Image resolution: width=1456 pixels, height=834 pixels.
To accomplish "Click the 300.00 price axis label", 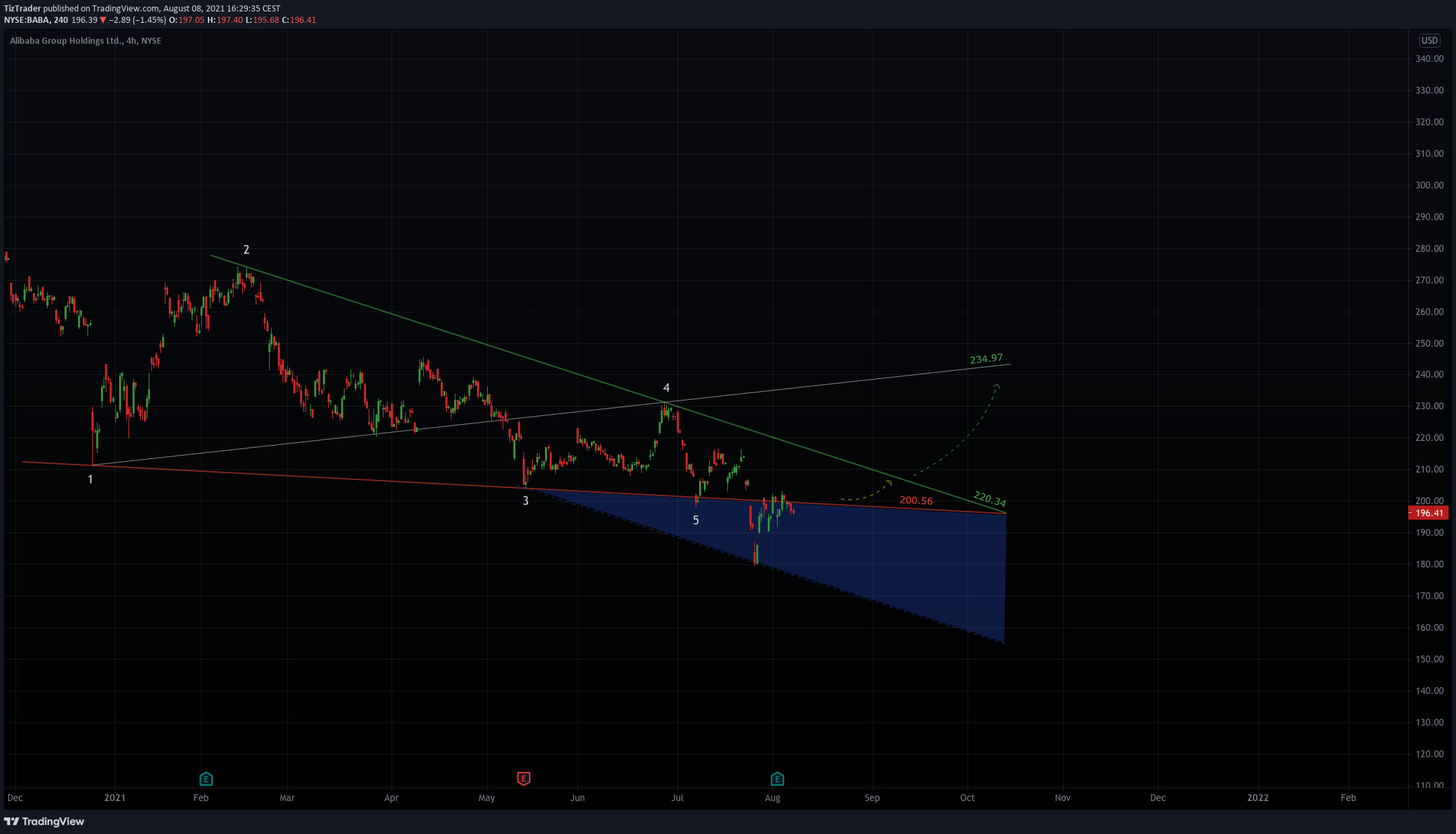I will [x=1429, y=185].
